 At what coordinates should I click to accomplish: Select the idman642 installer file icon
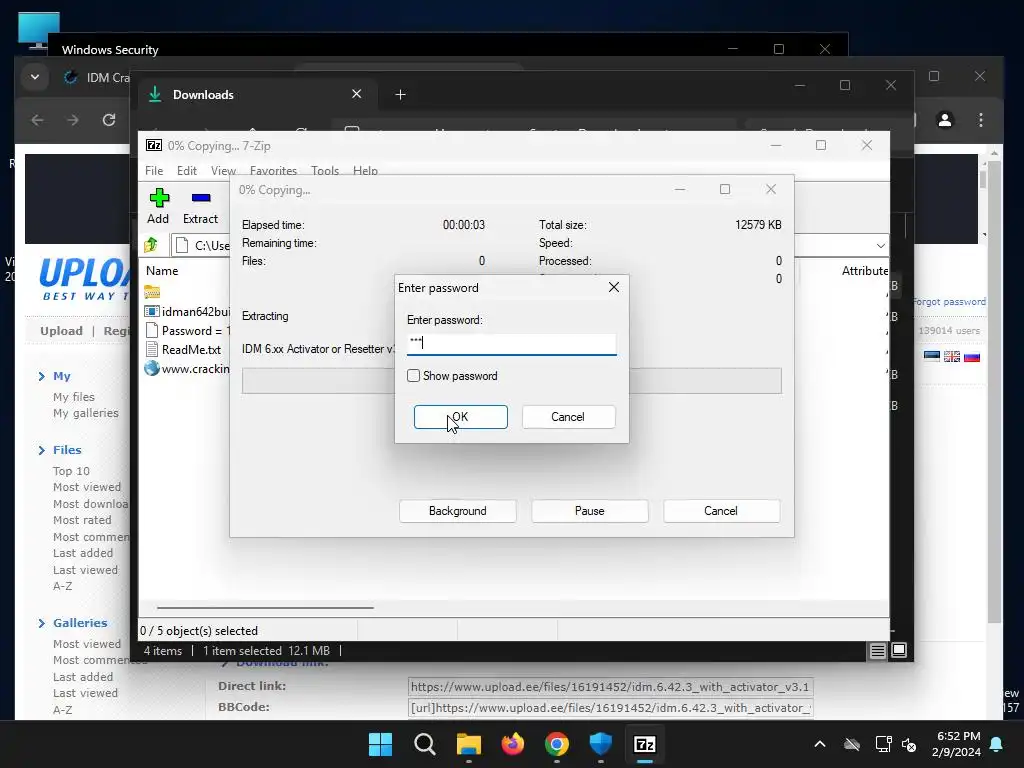click(152, 312)
